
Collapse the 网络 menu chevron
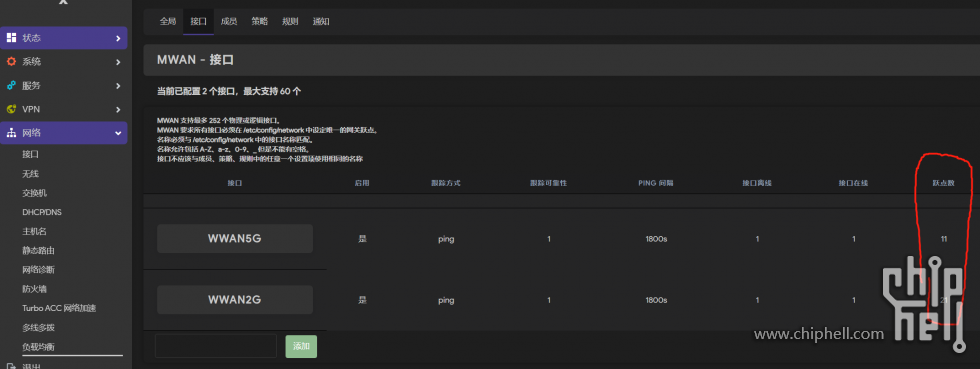[118, 133]
